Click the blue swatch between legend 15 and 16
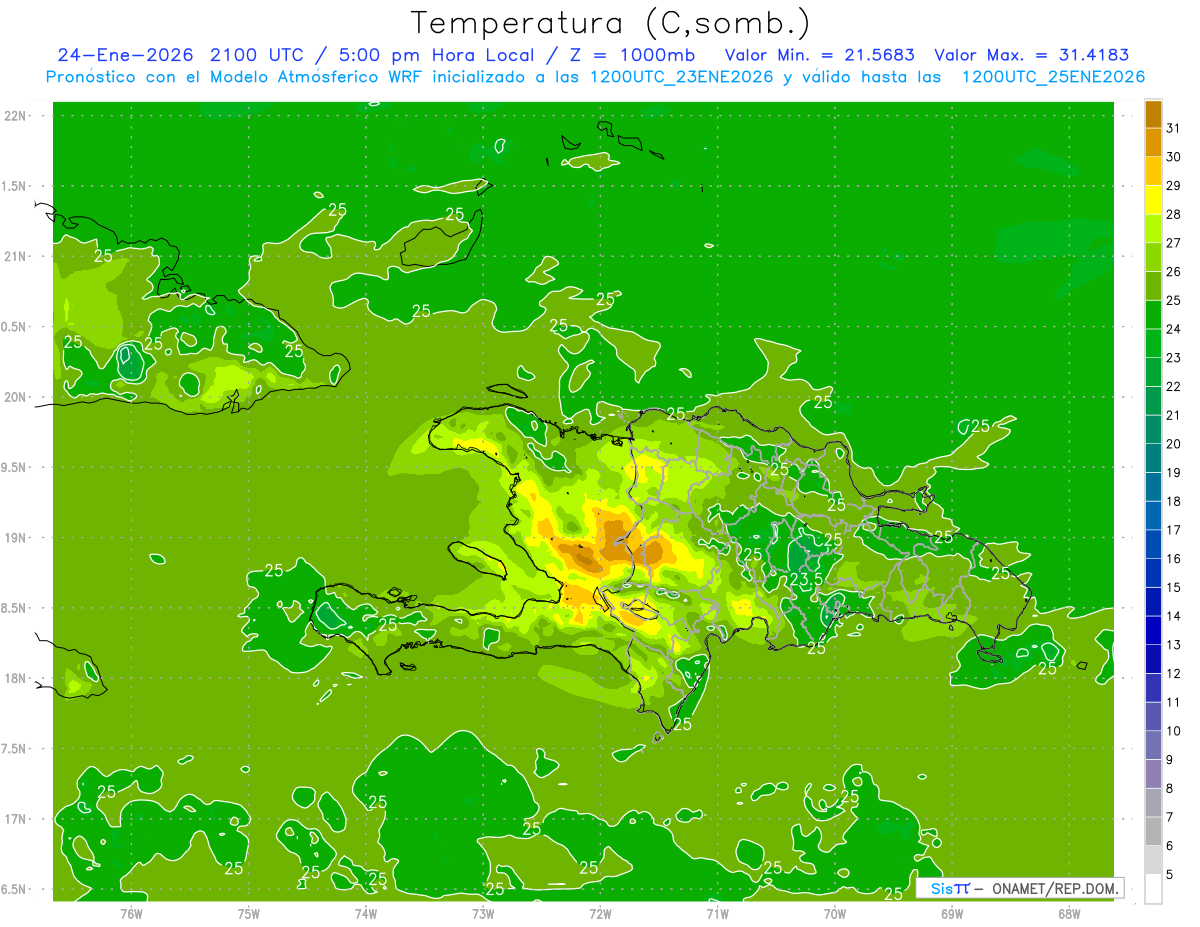Screen dimensions: 1200x927 pos(1153,573)
